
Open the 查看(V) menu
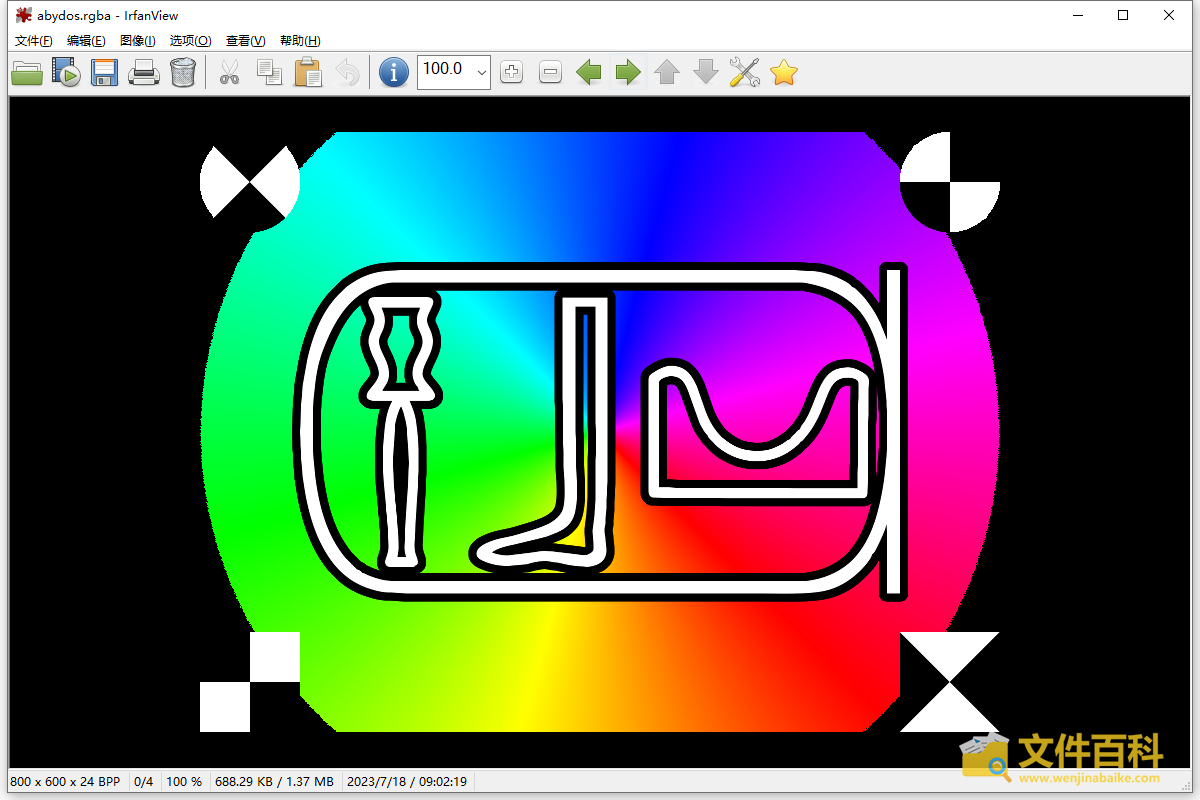[245, 41]
